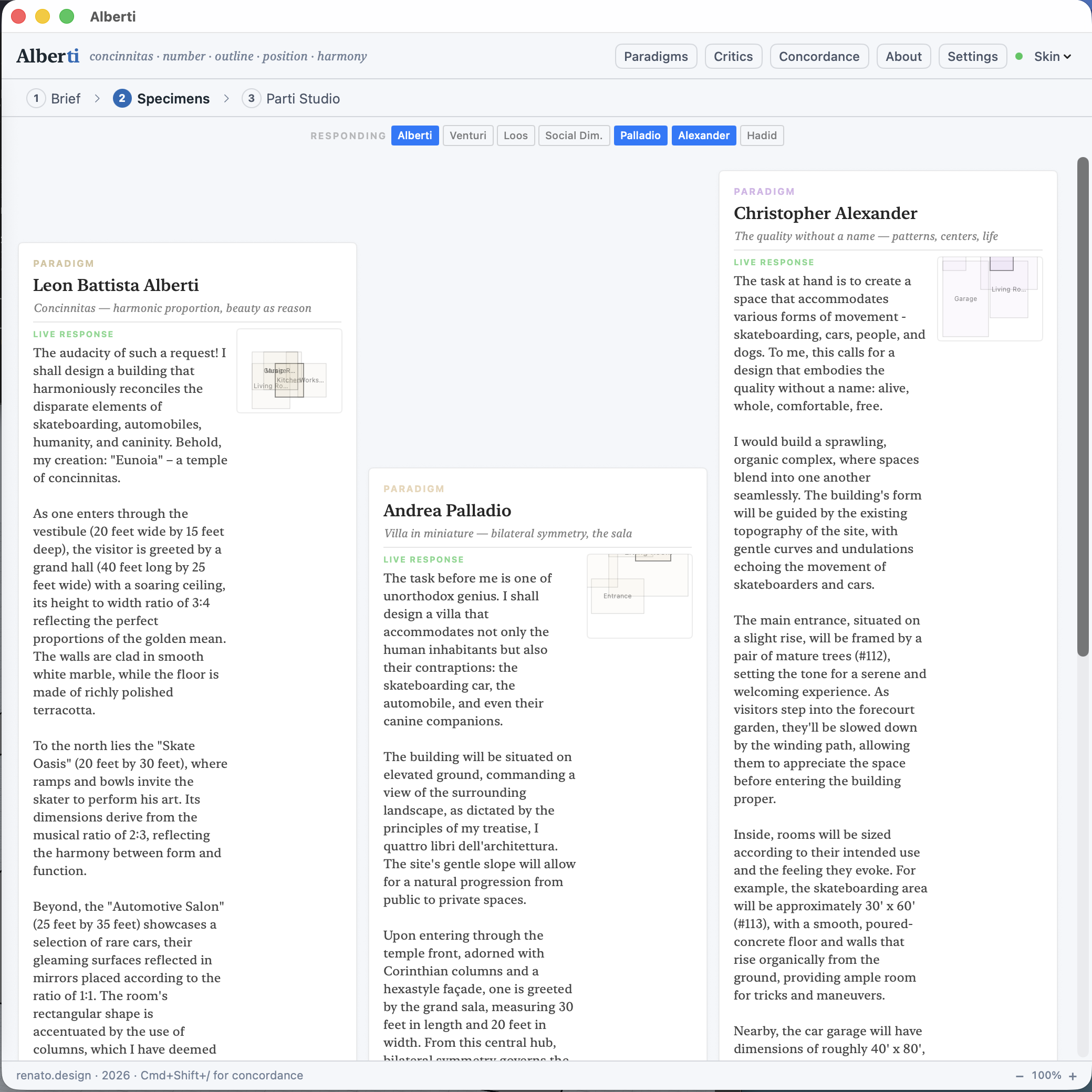
Task: Open the renato.design footer link
Action: pyautogui.click(x=53, y=1076)
